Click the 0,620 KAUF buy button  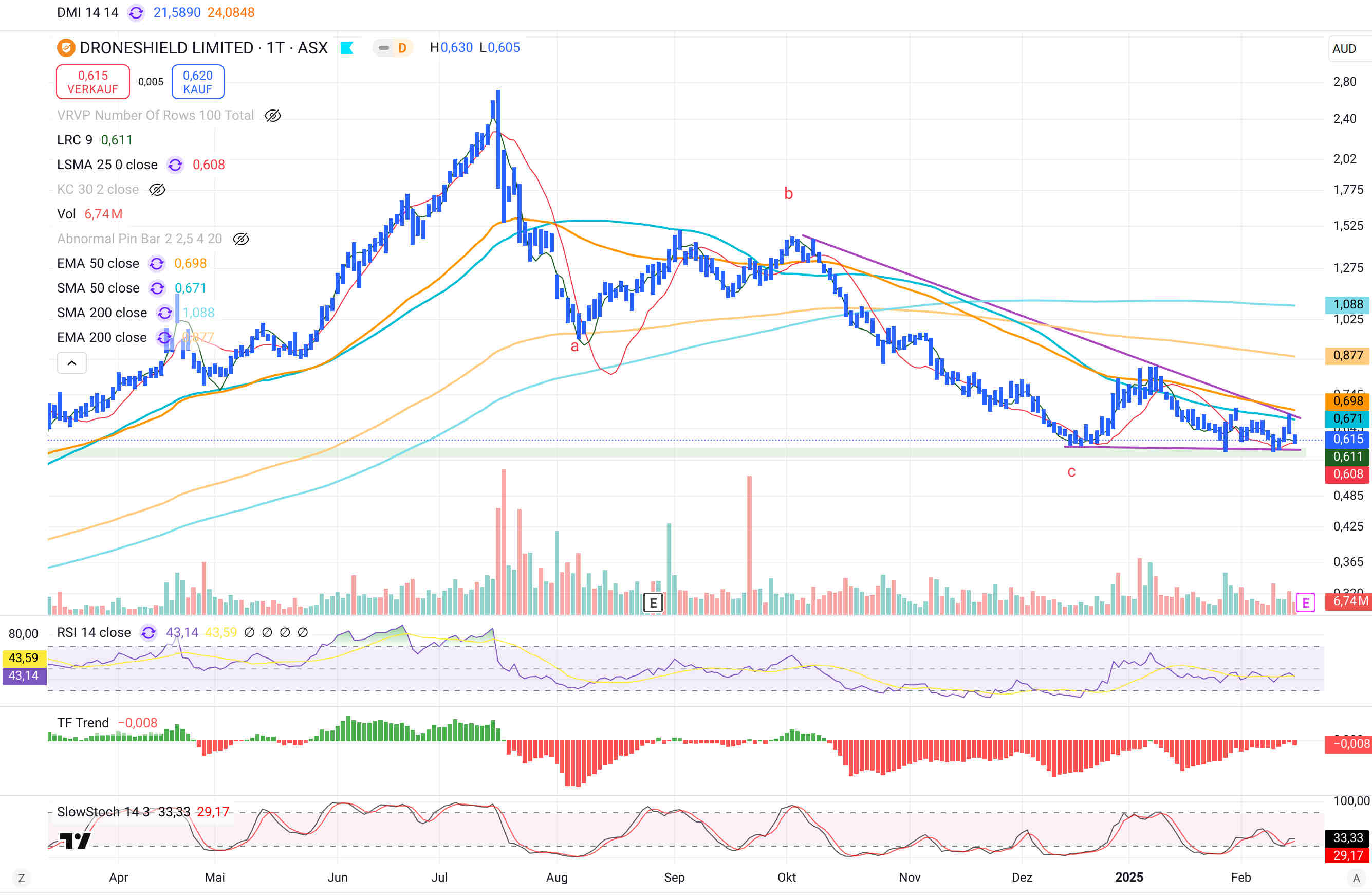198,82
